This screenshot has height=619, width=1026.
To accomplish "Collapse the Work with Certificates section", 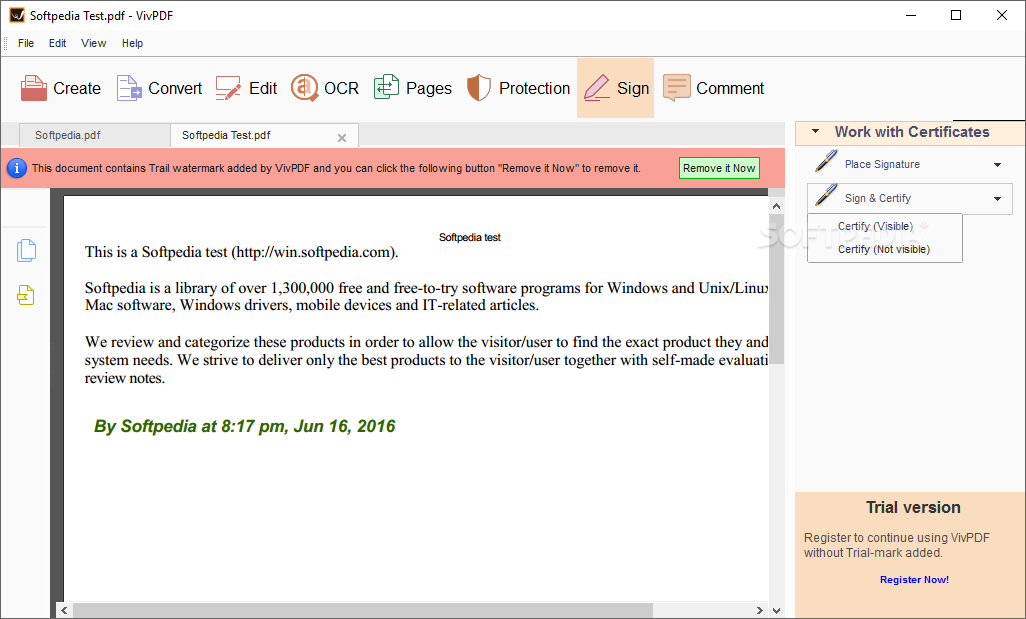I will (815, 132).
